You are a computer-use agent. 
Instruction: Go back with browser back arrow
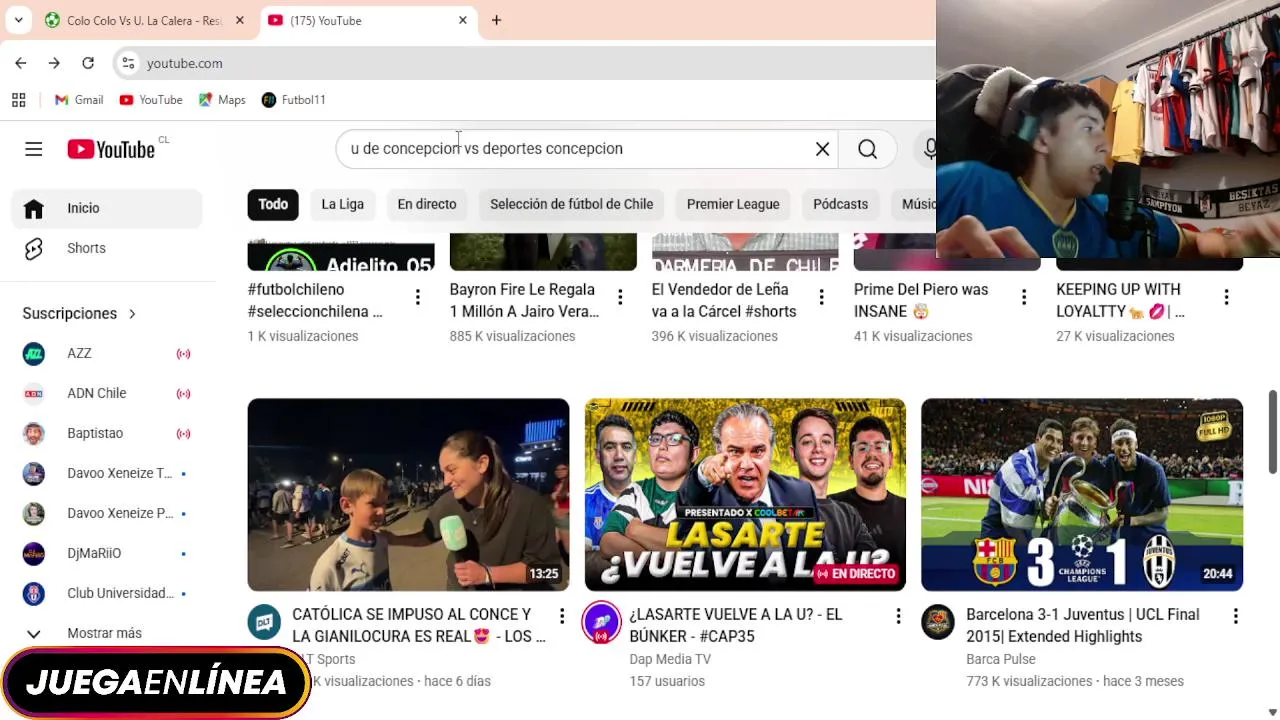21,63
